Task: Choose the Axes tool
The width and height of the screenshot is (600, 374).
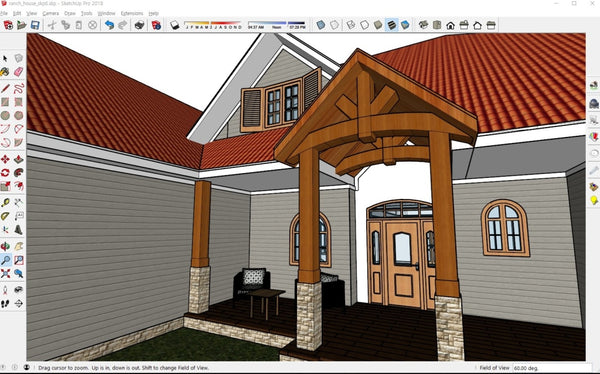Action: pos(5,230)
